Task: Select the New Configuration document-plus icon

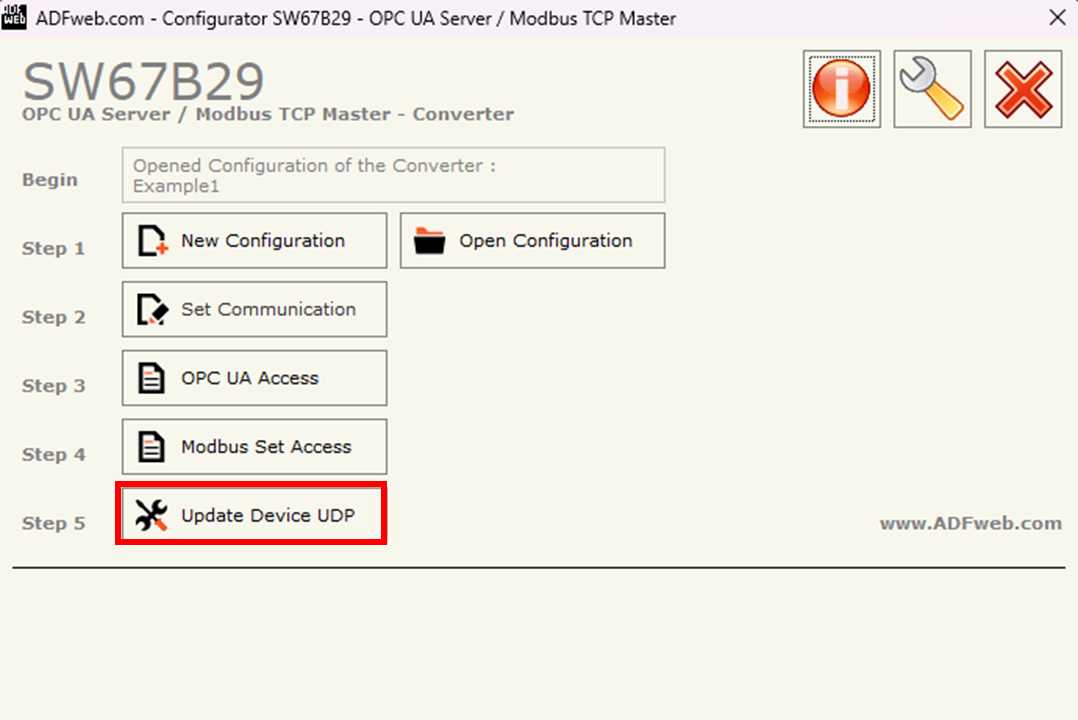Action: click(152, 240)
